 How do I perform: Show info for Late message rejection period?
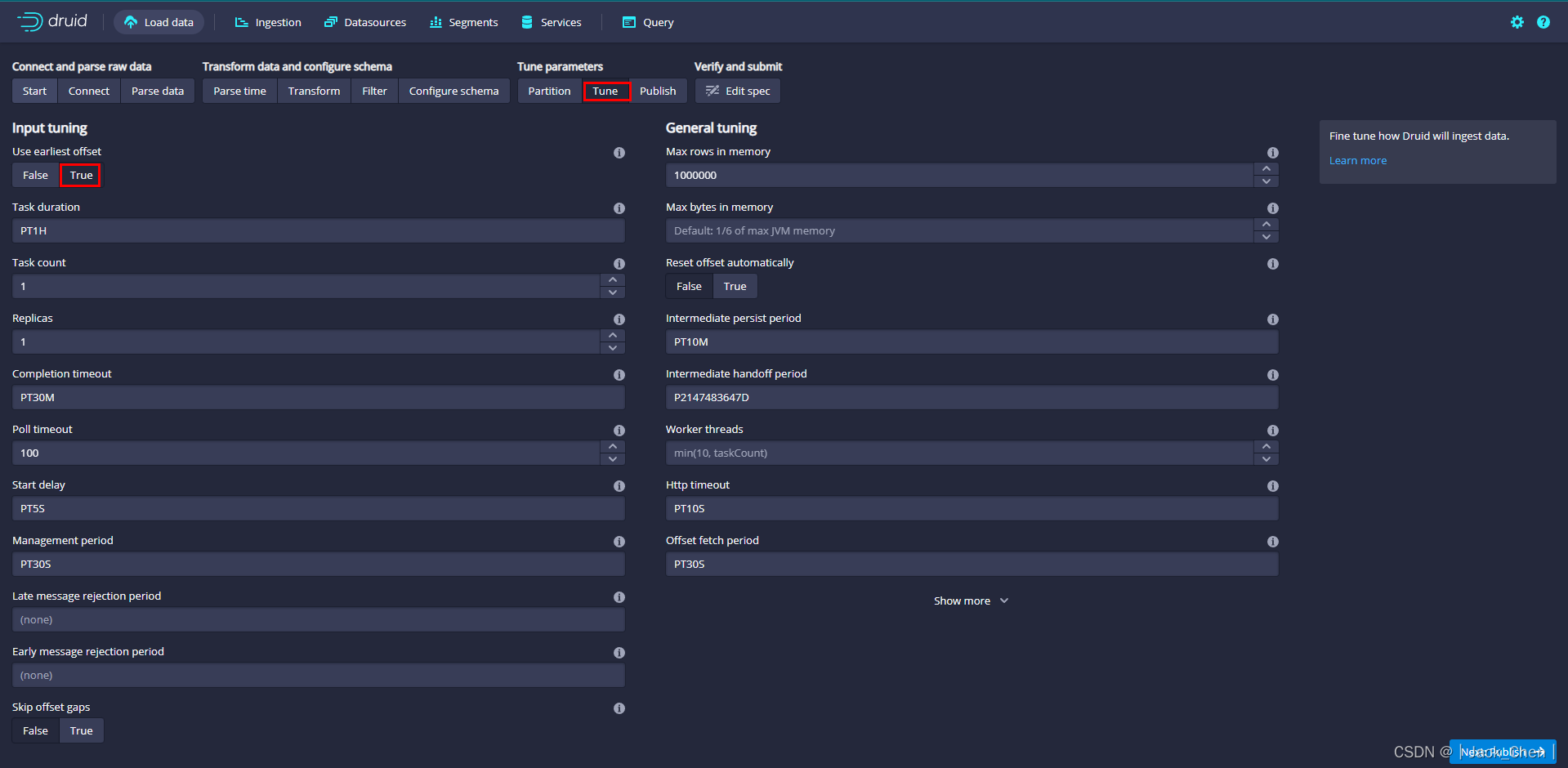pos(619,597)
